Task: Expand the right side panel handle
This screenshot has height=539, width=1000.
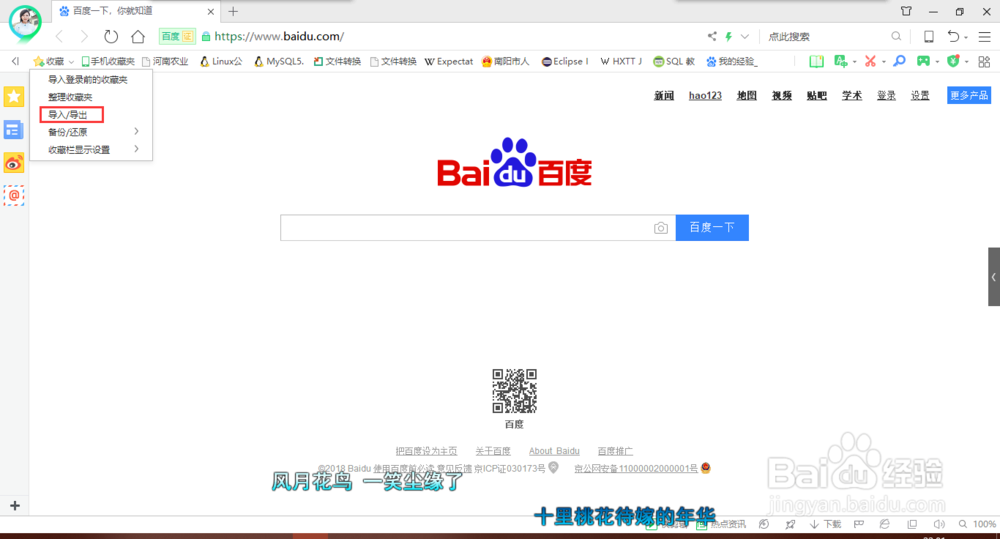Action: tap(994, 277)
